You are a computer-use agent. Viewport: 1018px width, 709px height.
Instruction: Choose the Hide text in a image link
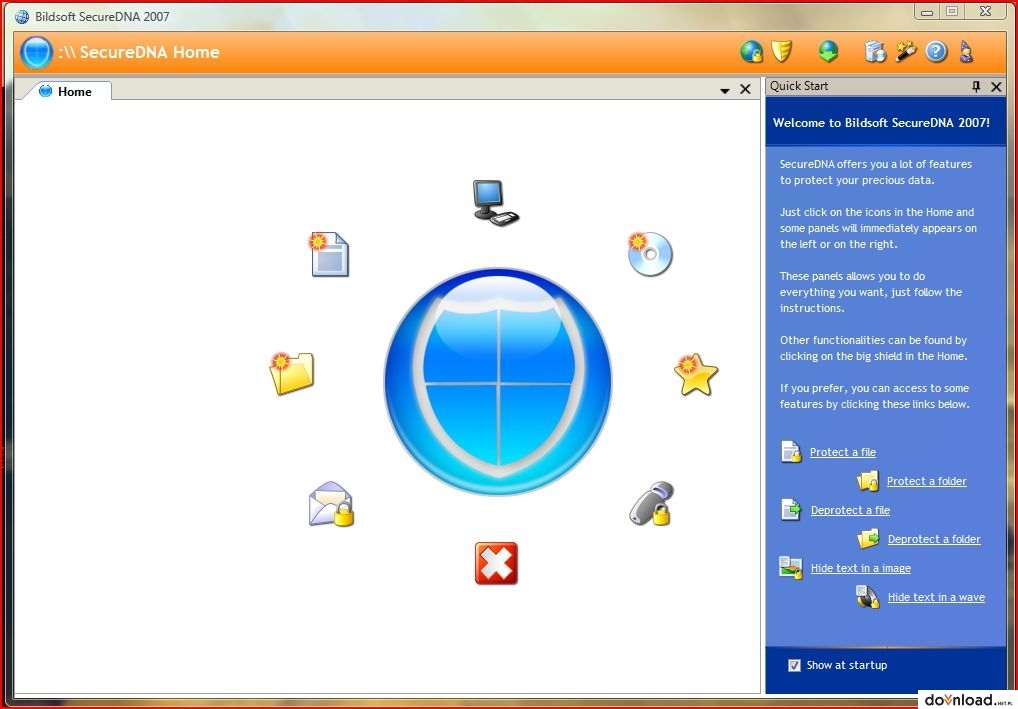(861, 568)
